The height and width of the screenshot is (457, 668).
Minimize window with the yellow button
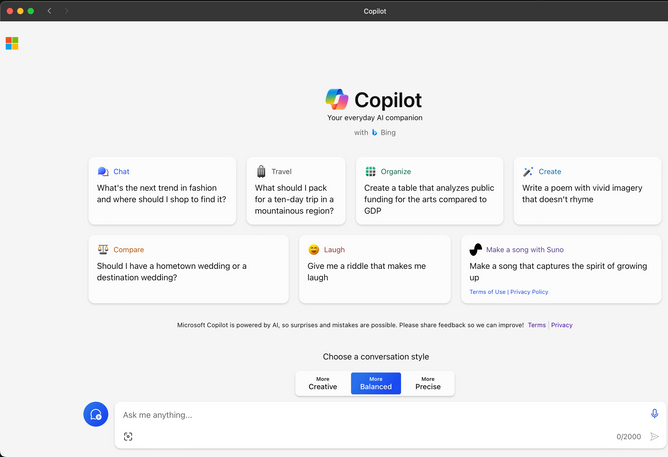tap(20, 11)
